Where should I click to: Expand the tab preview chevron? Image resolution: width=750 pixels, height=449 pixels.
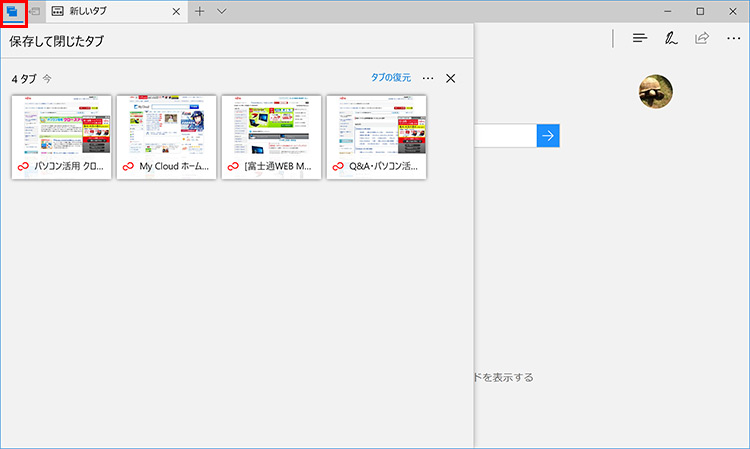pyautogui.click(x=221, y=11)
